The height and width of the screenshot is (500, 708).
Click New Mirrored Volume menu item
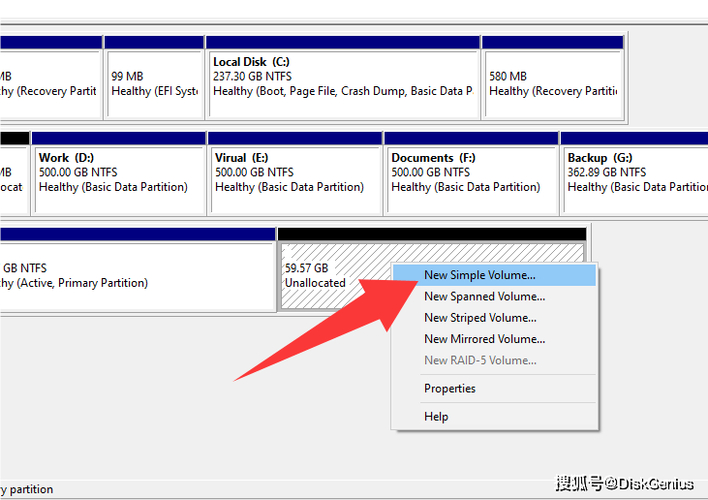click(x=494, y=339)
